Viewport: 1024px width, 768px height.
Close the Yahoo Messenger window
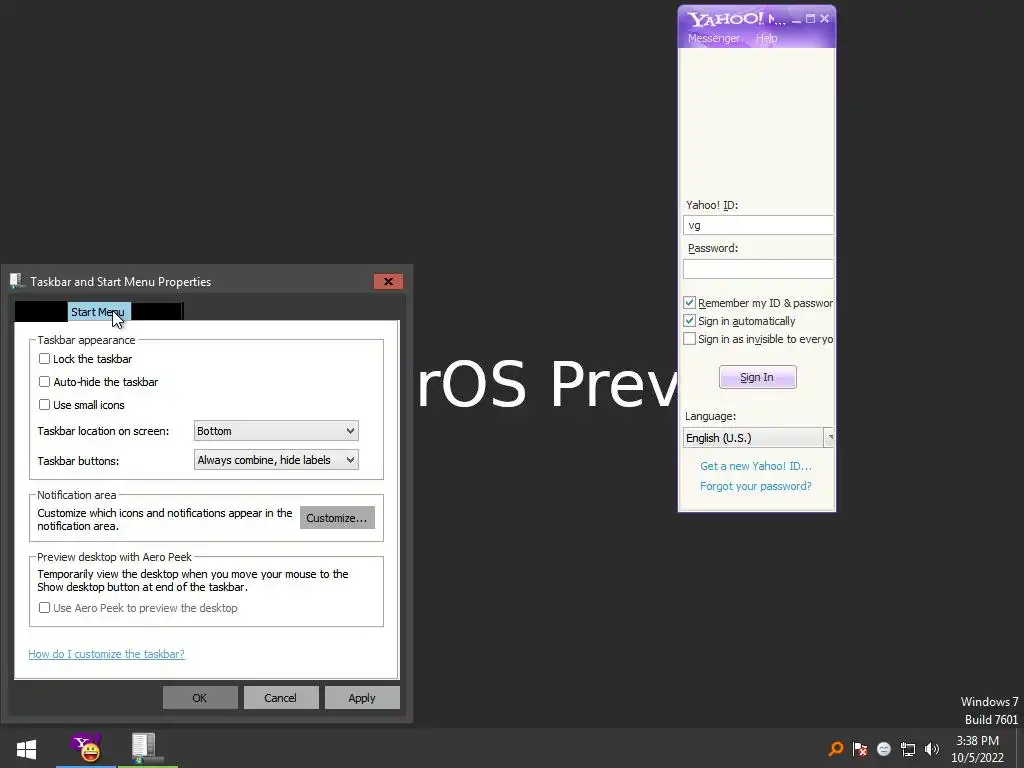click(x=824, y=19)
